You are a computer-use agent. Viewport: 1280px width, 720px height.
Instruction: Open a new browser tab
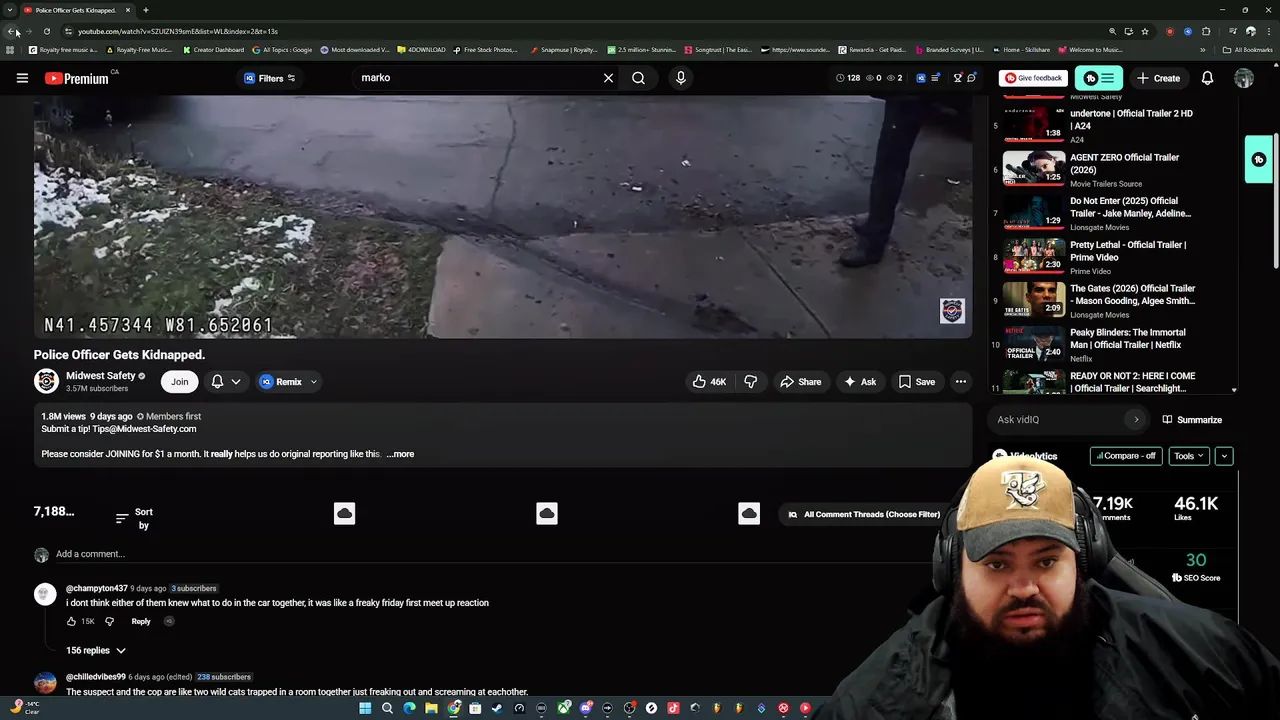(146, 10)
